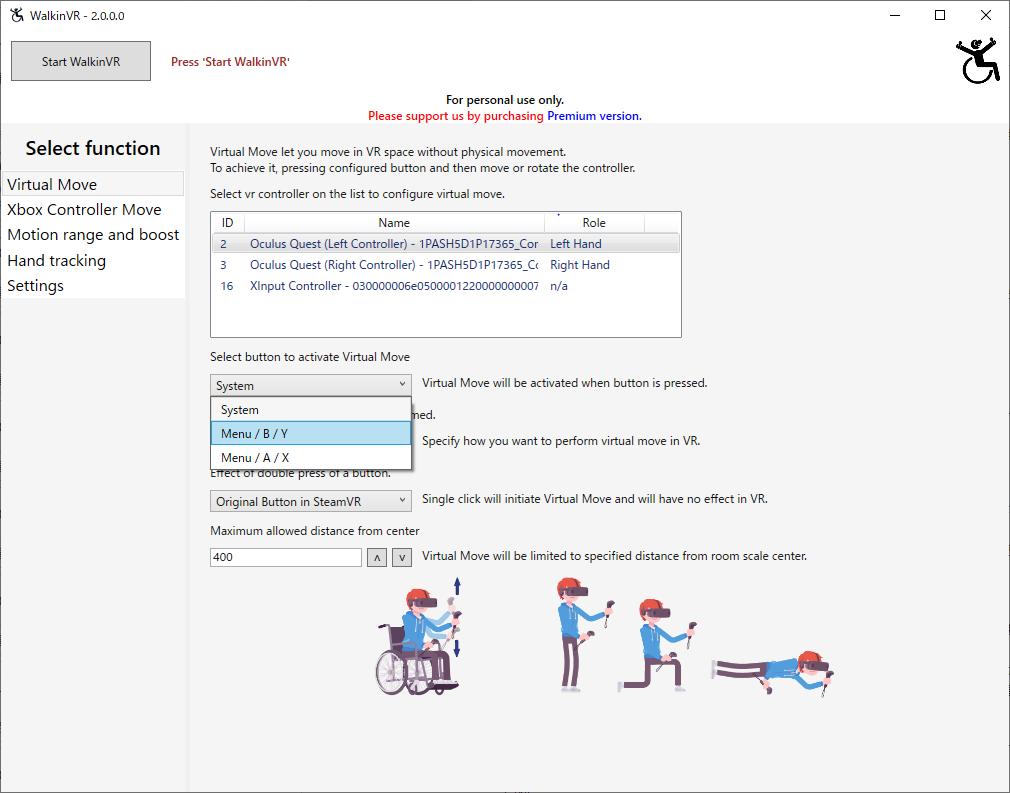Screen dimensions: 1010x793
Task: Click the Start WalkinVR button
Action: 81,61
